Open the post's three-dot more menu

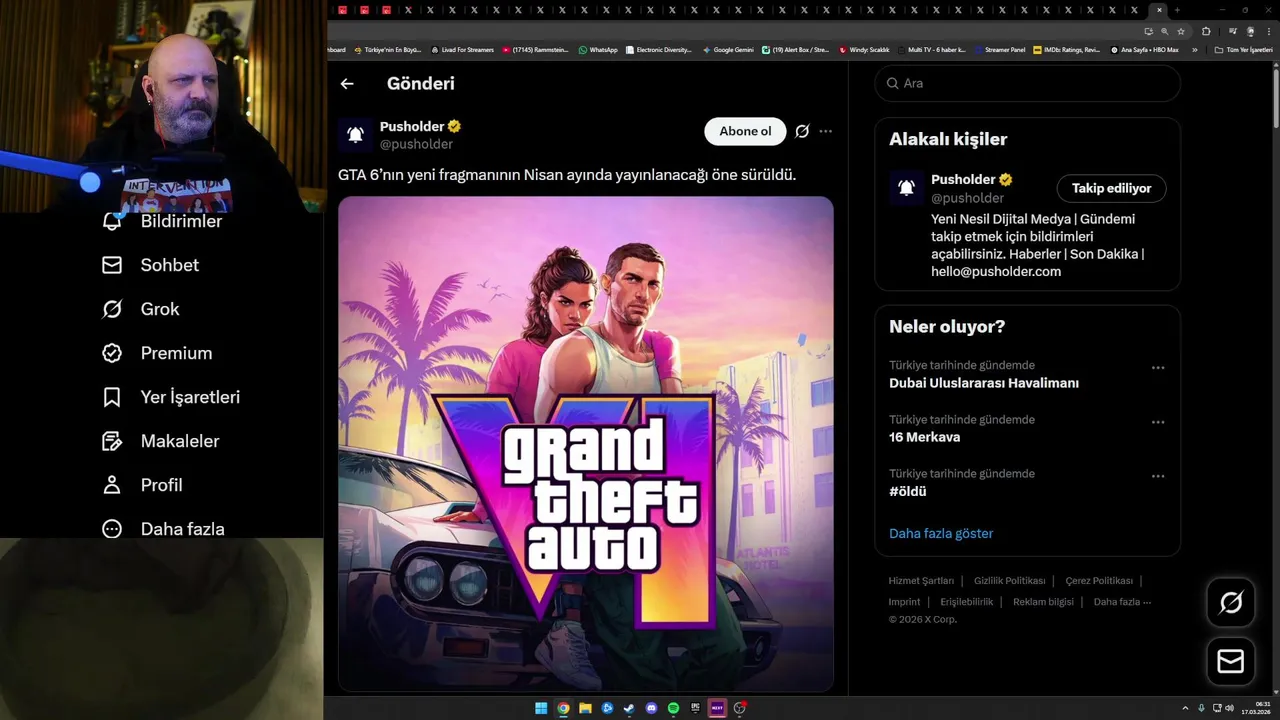825,131
